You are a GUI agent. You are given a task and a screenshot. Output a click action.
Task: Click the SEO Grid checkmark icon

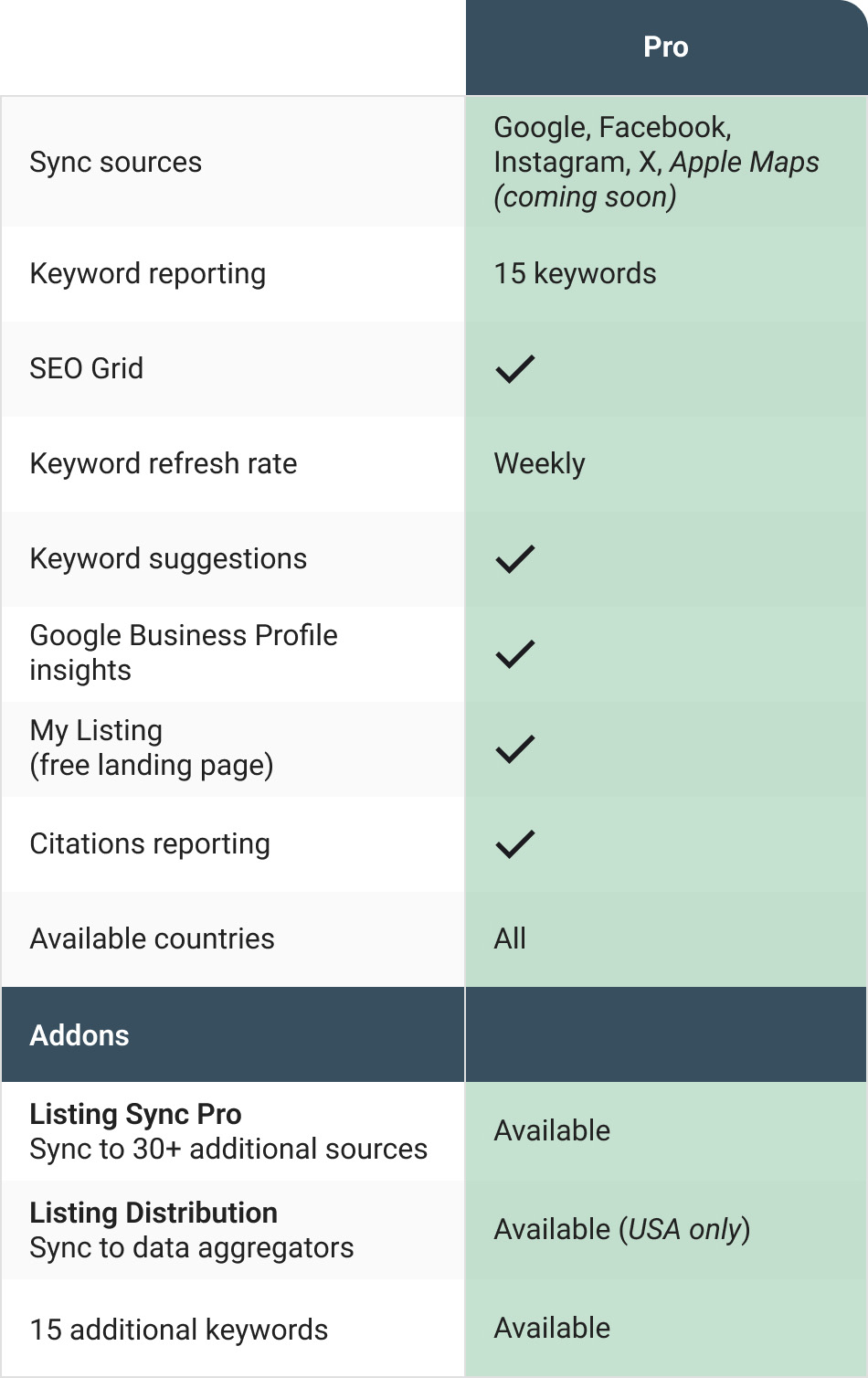(x=515, y=369)
